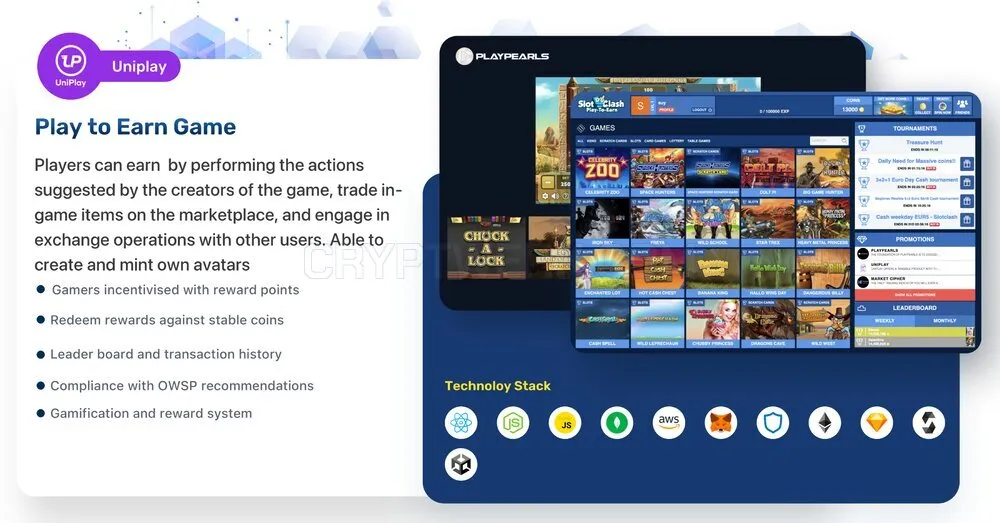Screen dimensions: 1000x523
Task: Open the Space Hunters game thumbnail
Action: pyautogui.click(x=658, y=172)
